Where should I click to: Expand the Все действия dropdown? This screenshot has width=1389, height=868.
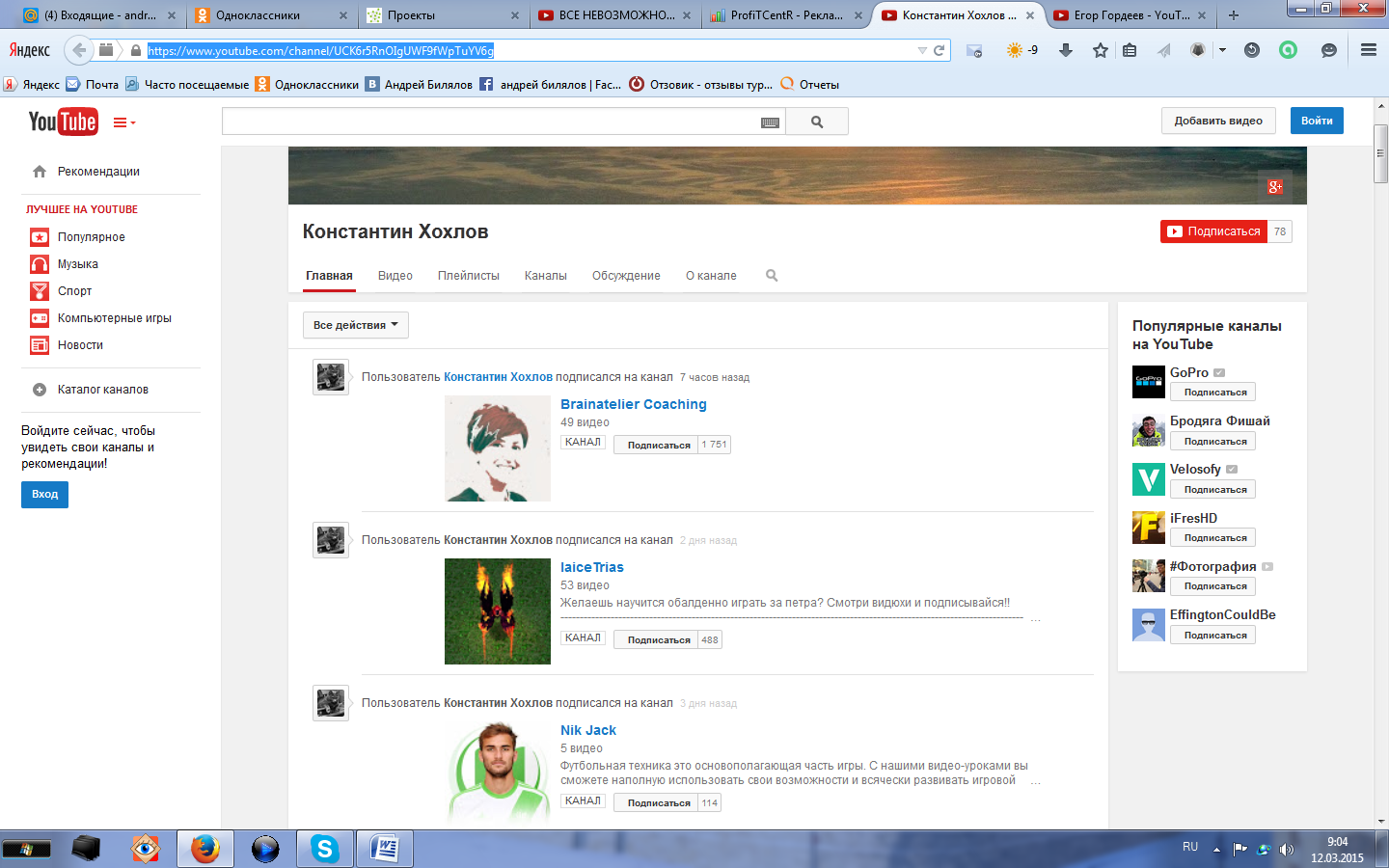(356, 325)
